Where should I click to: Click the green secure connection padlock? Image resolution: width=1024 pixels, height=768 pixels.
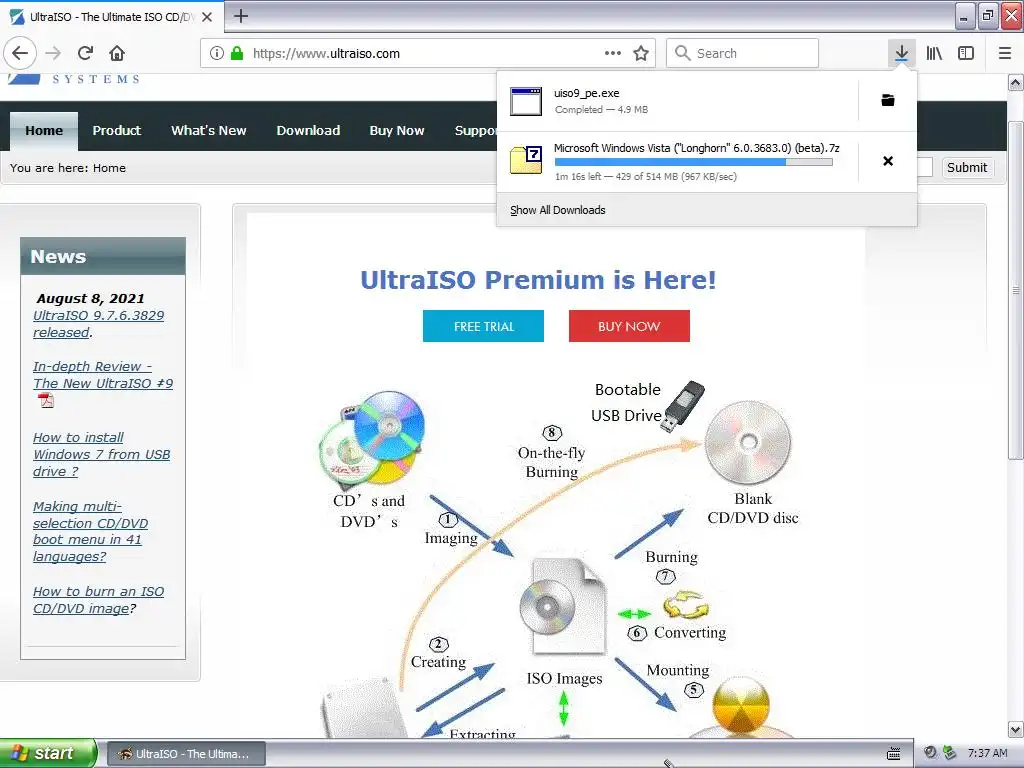(x=237, y=53)
